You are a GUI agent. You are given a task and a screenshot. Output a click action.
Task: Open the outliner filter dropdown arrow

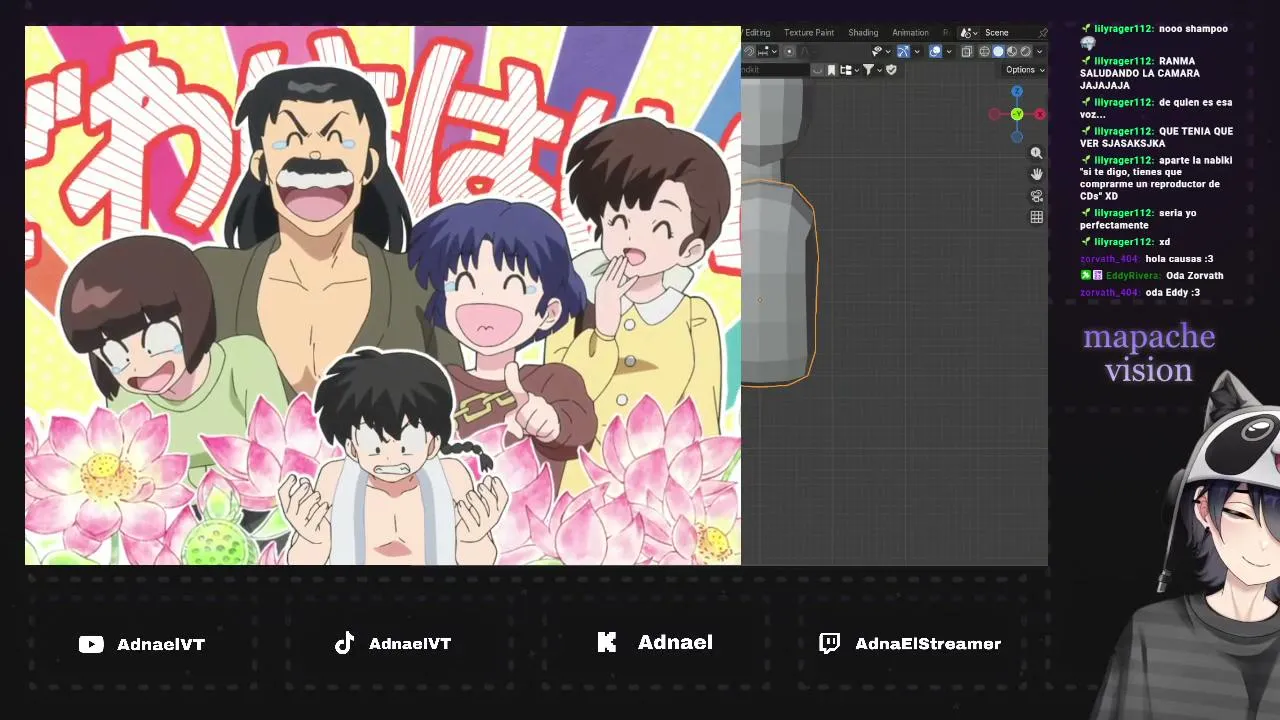tap(879, 70)
